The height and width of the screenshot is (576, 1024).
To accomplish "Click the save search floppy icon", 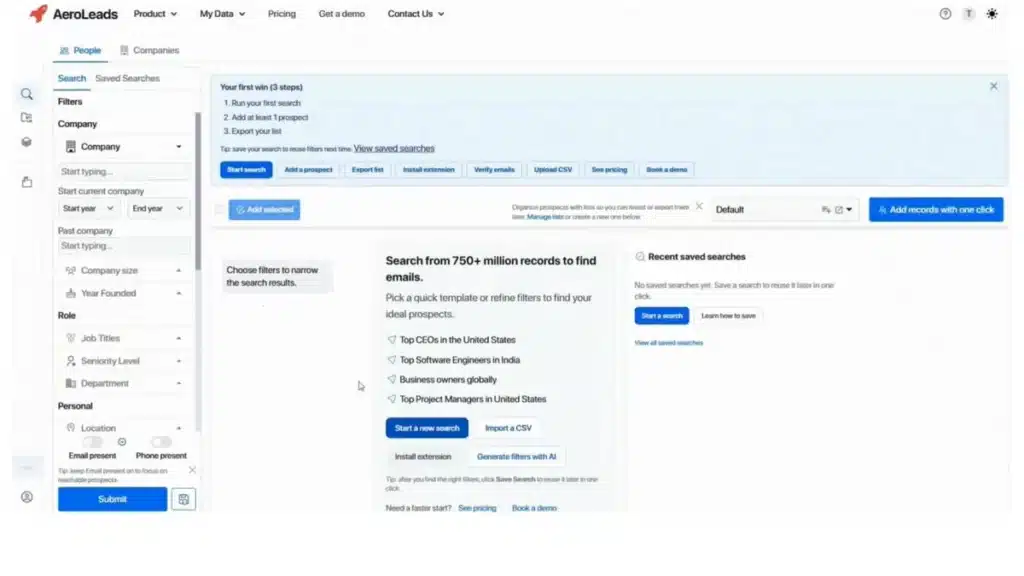I will point(184,500).
